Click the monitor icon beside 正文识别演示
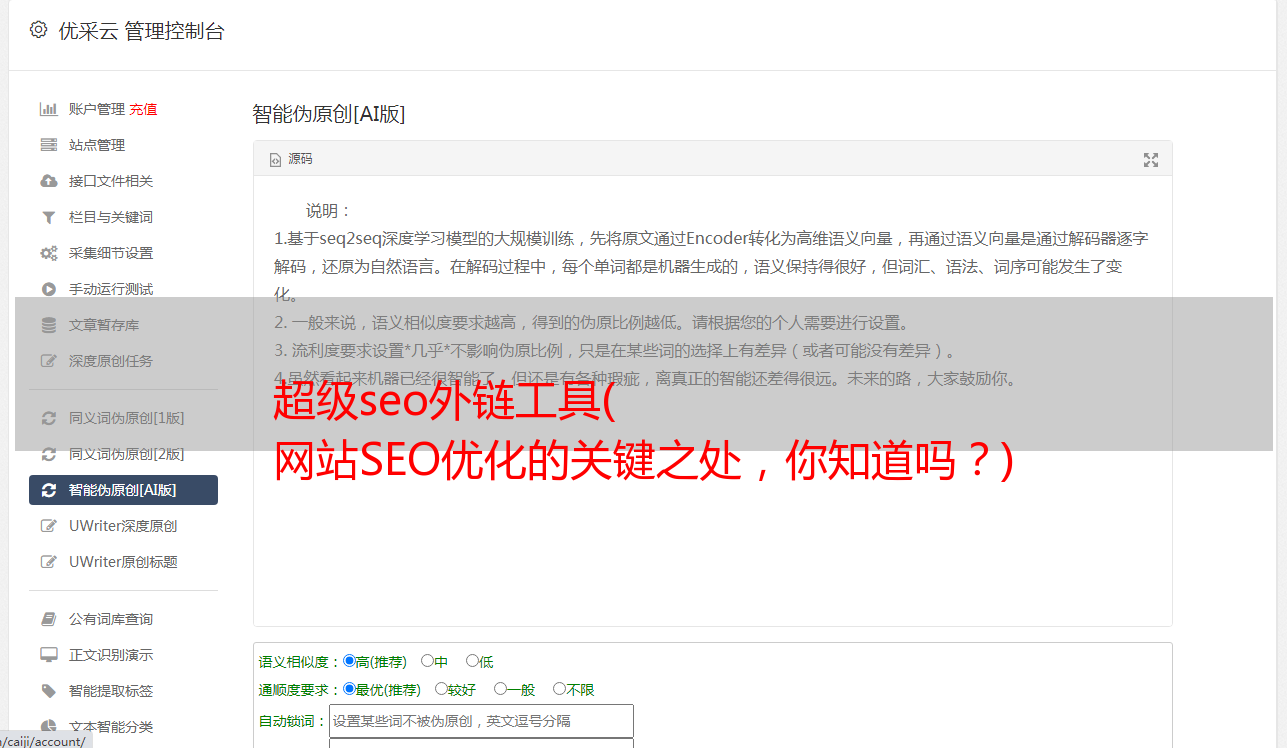 coord(48,655)
